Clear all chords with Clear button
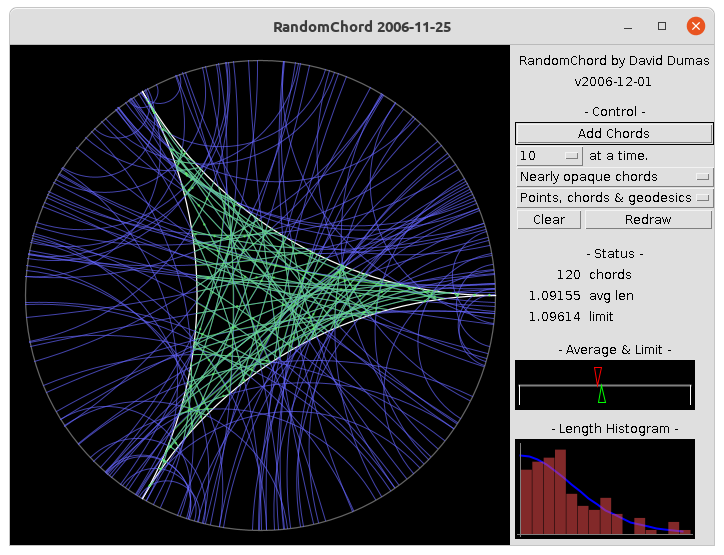Screen dimensions: 724x555 pos(549,219)
